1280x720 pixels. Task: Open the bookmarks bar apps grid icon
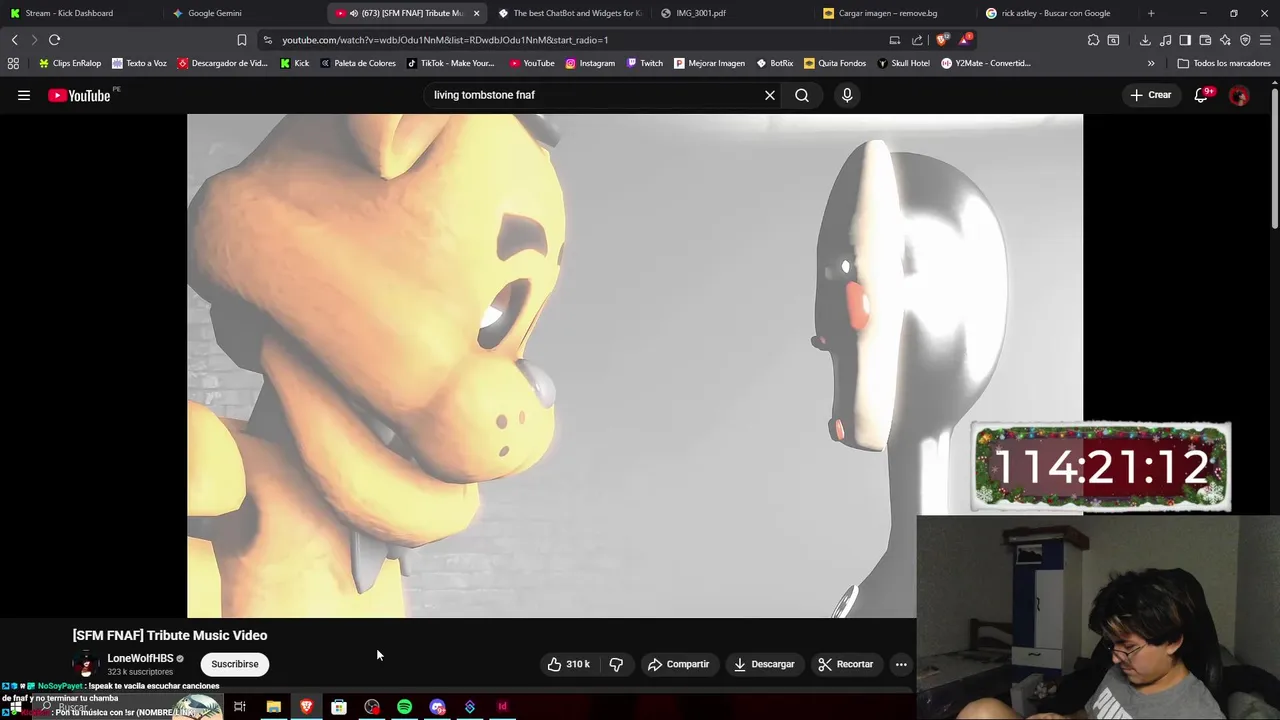(13, 63)
